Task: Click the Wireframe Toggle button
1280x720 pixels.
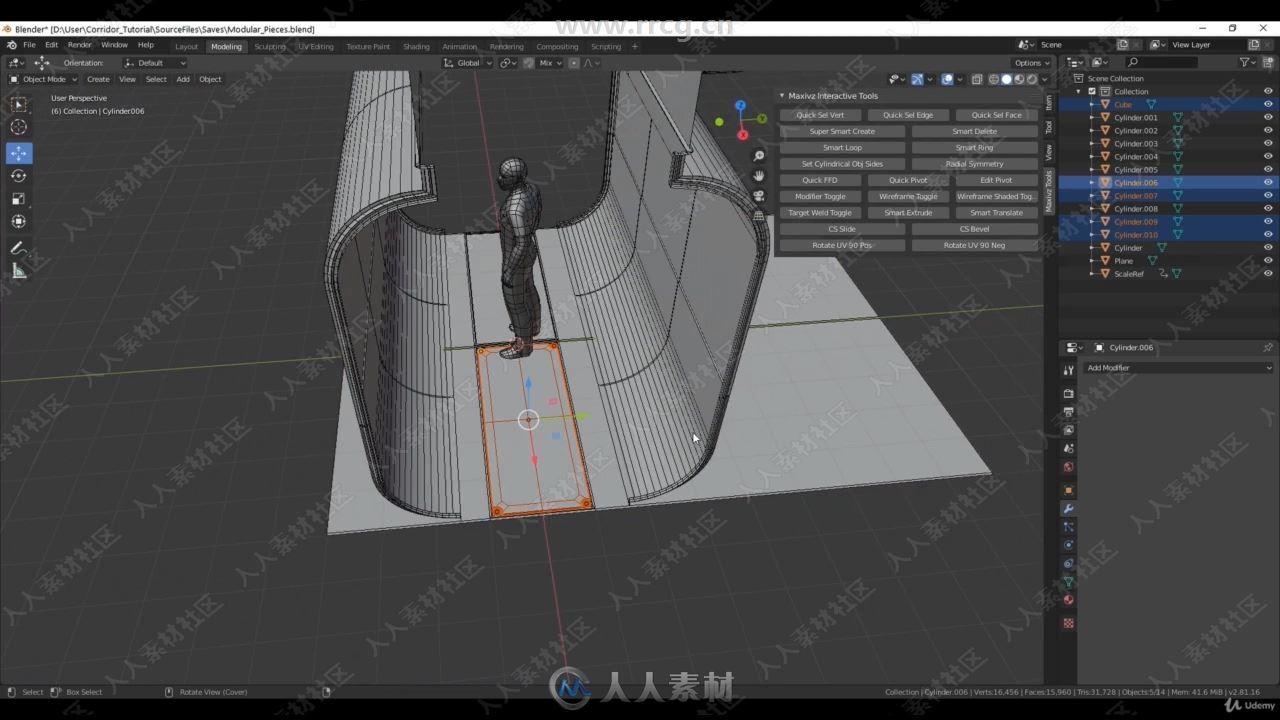Action: [908, 196]
